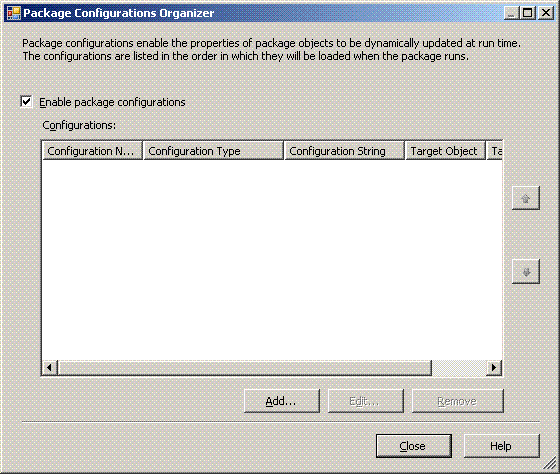Click the move configuration down arrow button
This screenshot has width=560, height=474.
coord(525,271)
